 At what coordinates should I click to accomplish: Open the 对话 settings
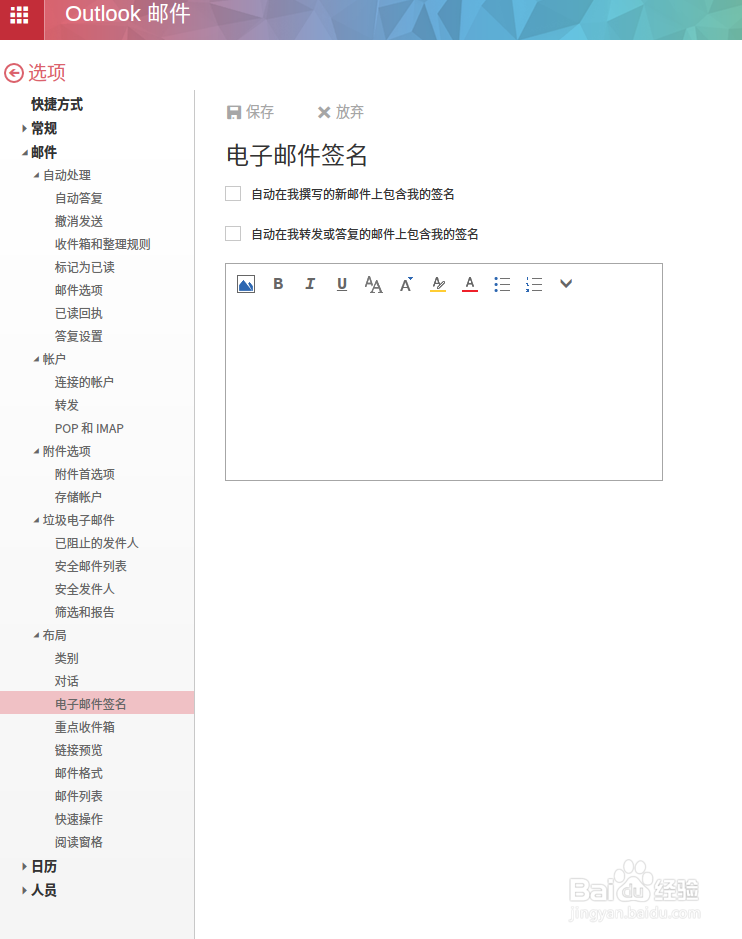coord(66,681)
